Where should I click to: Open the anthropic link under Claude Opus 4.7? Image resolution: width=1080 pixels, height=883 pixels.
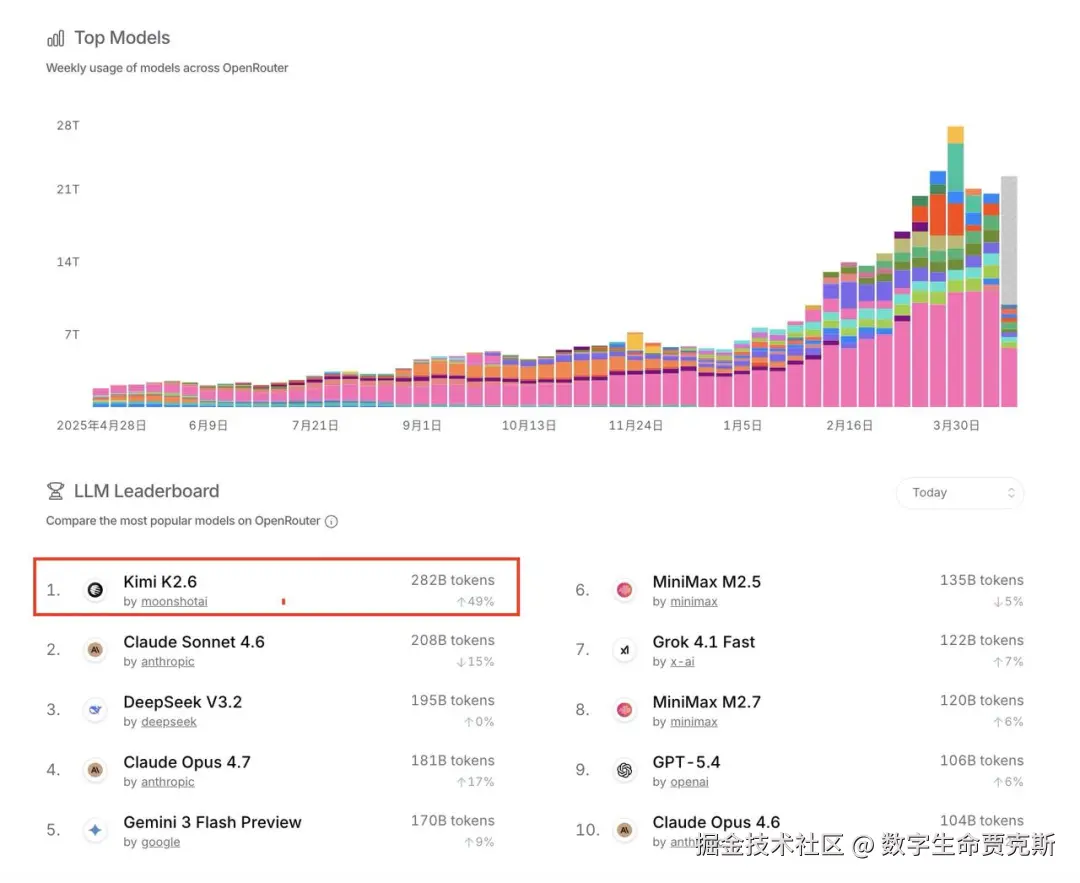[x=167, y=782]
